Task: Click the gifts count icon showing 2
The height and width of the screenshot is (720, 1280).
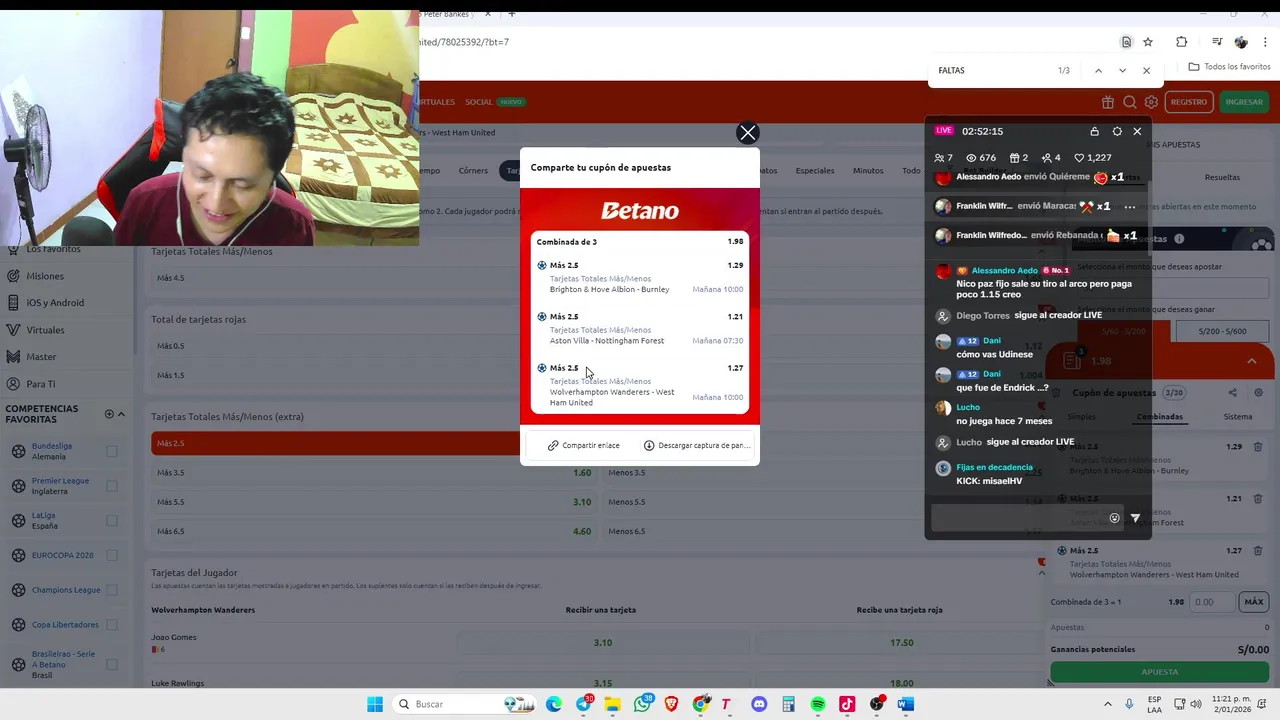Action: pos(1014,158)
